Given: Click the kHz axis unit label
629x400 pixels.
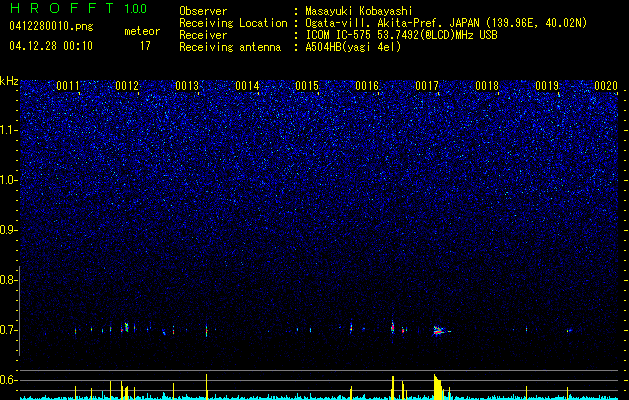Looking at the screenshot, I should (9, 81).
